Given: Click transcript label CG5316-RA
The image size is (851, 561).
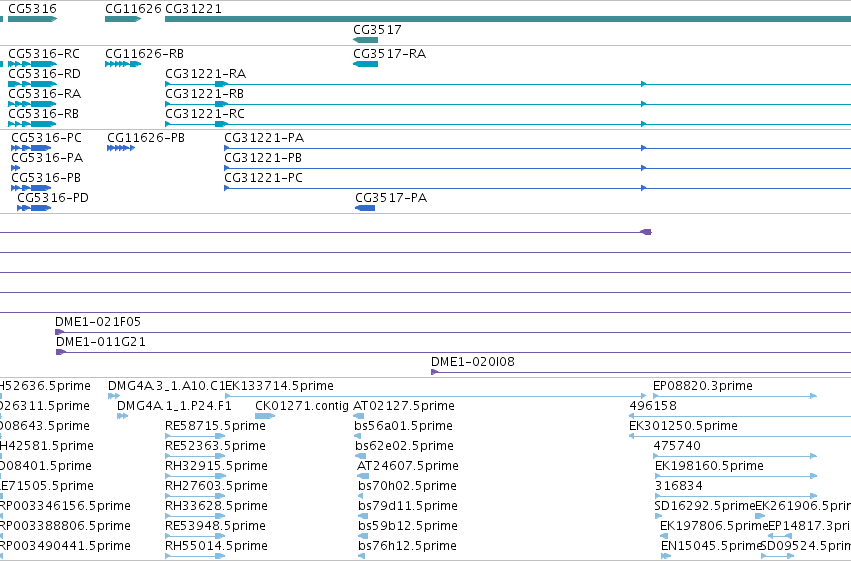Looking at the screenshot, I should [45, 94].
